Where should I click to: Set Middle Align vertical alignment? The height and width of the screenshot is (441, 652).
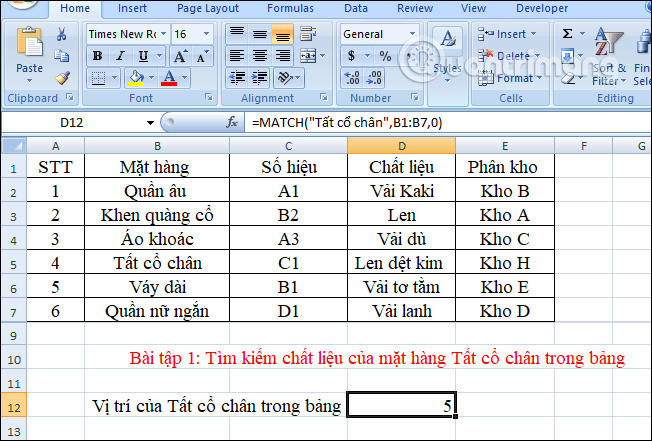pyautogui.click(x=260, y=34)
